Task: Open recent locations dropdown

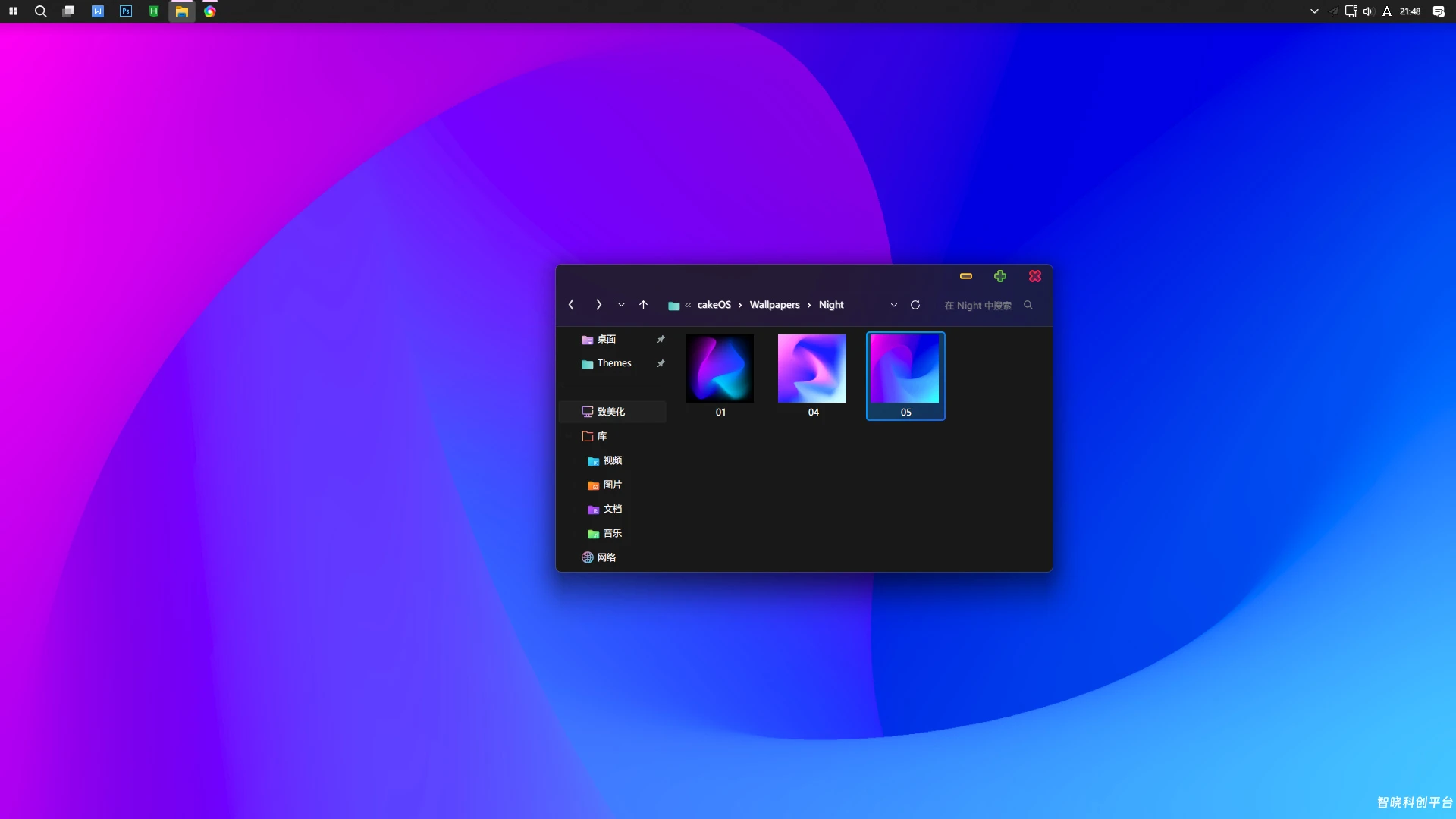Action: tap(621, 305)
